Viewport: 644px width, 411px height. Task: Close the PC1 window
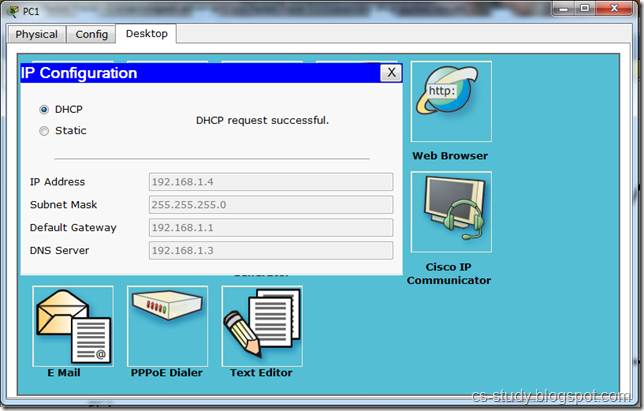point(614,8)
